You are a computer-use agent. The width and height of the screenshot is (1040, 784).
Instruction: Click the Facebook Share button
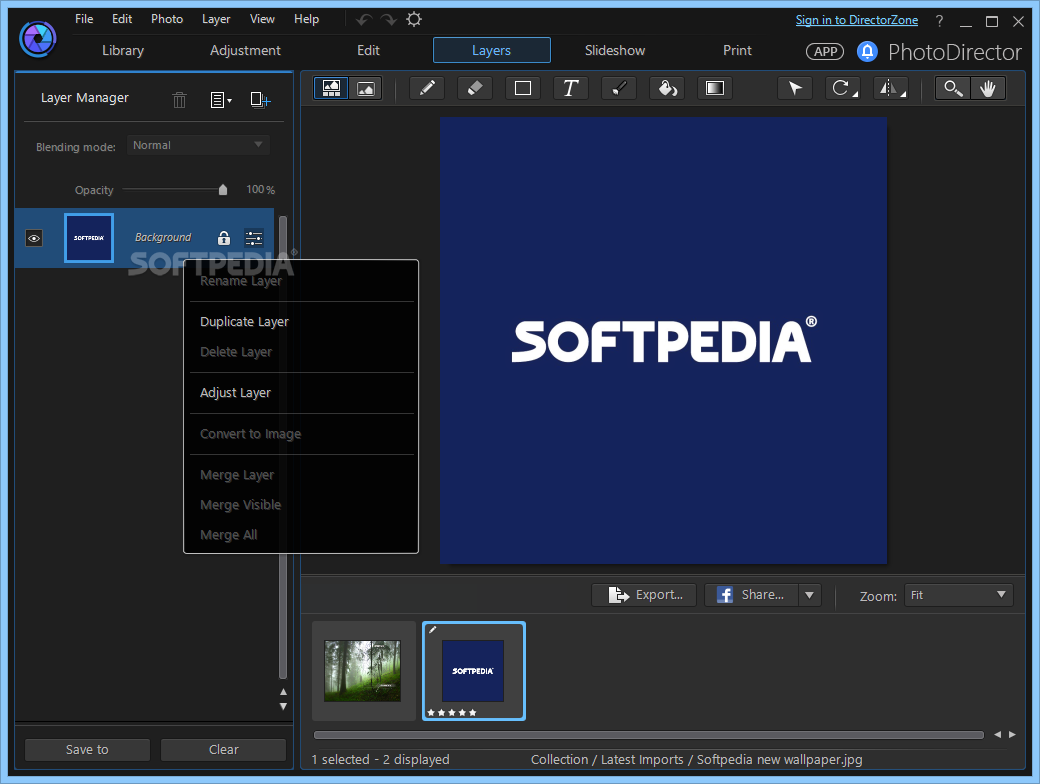pos(751,595)
